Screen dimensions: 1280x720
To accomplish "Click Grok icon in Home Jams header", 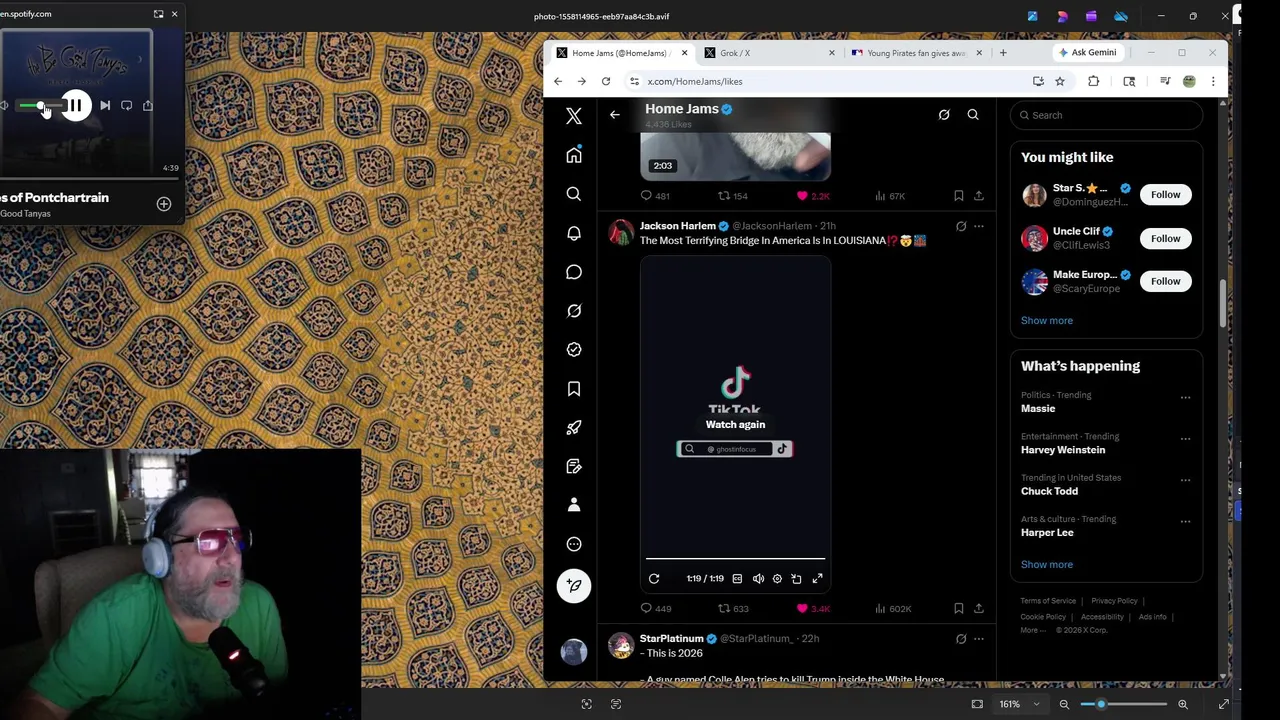I will [x=944, y=115].
